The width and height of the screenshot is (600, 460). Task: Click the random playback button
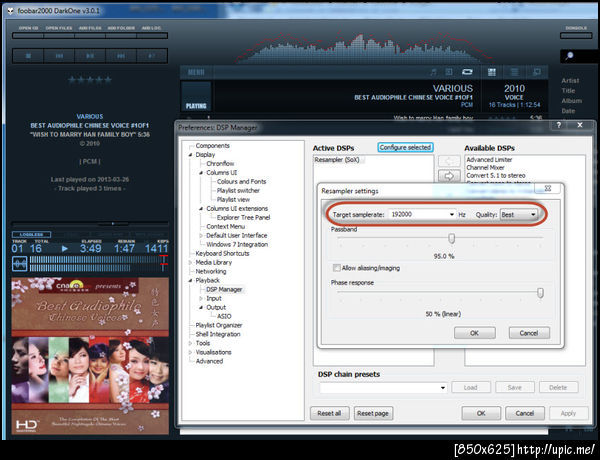pyautogui.click(x=152, y=56)
